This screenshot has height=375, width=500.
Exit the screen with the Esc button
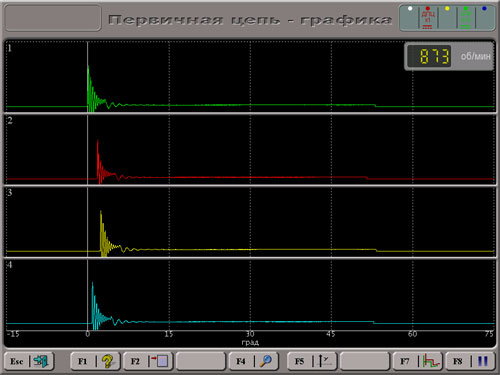tap(29, 361)
